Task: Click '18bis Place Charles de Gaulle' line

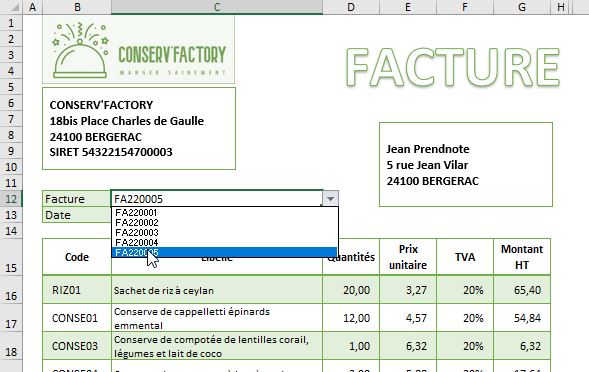Action: (127, 121)
